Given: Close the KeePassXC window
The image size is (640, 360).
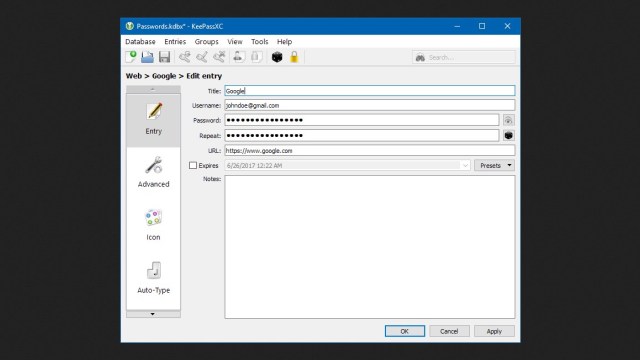Looking at the screenshot, I should pos(507,26).
